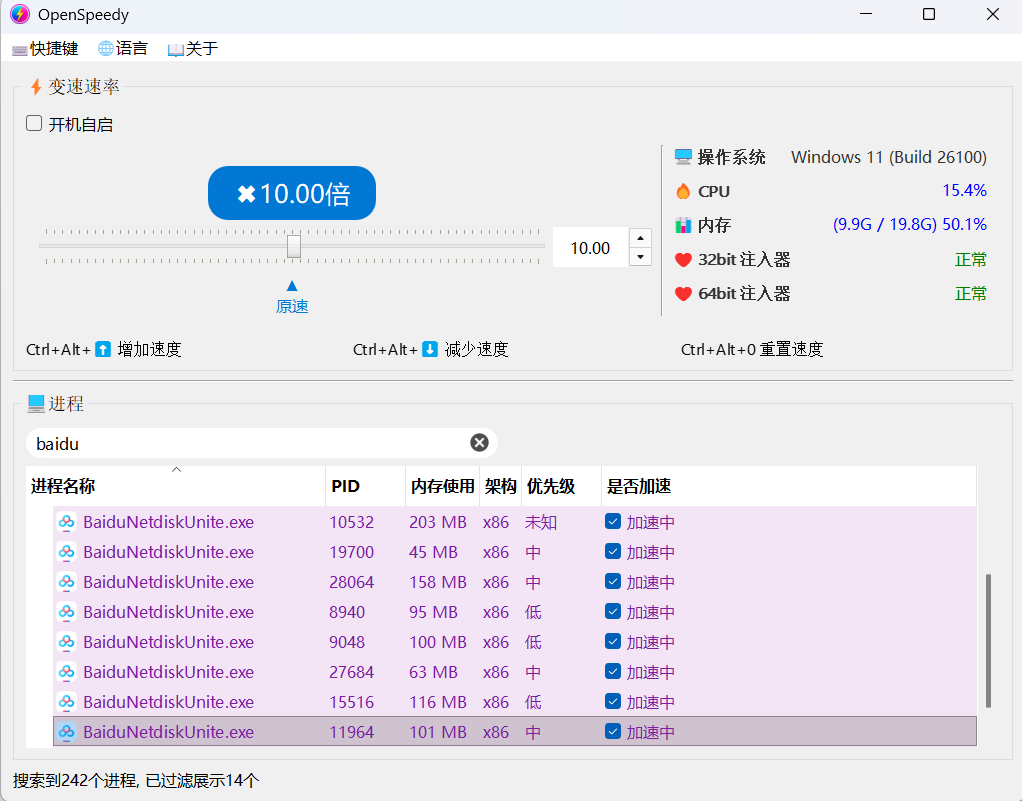
Task: Enable the 开机自启 startup checkbox
Action: (x=34, y=124)
